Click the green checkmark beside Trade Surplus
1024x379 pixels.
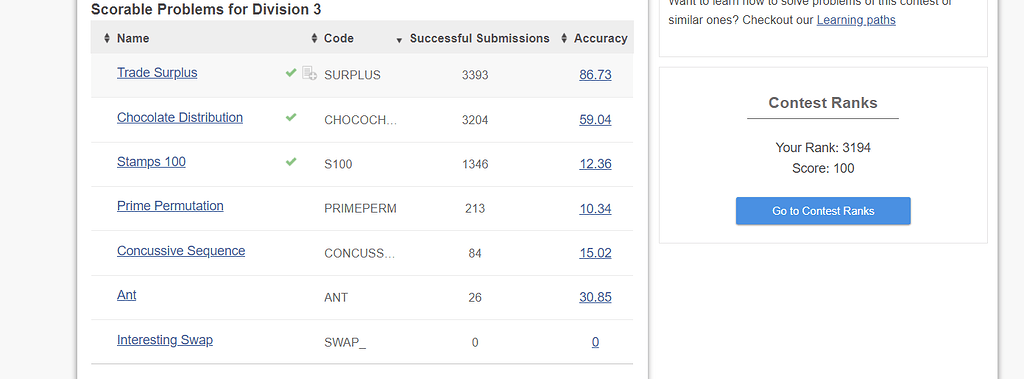[x=291, y=73]
